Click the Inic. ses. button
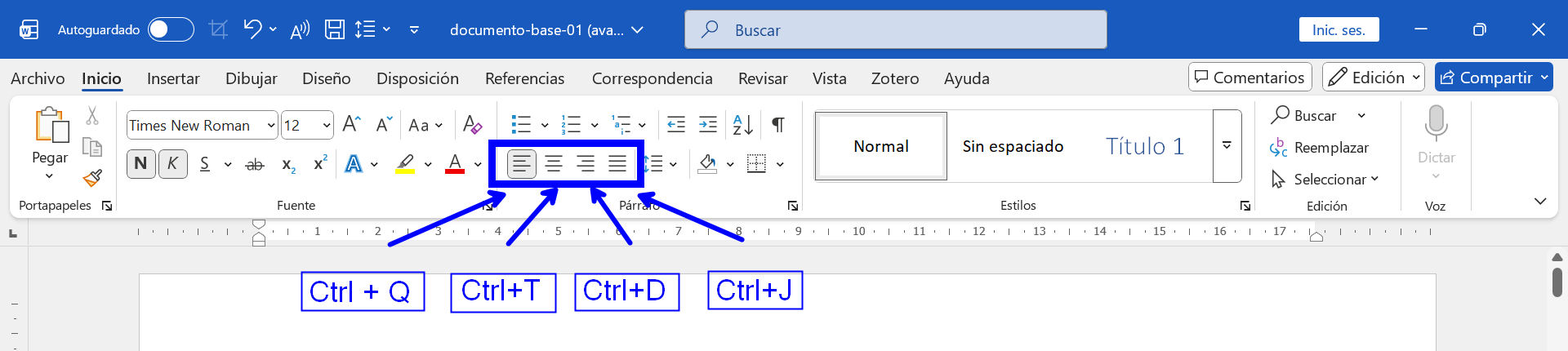Viewport: 1568px width, 351px height. click(x=1339, y=29)
